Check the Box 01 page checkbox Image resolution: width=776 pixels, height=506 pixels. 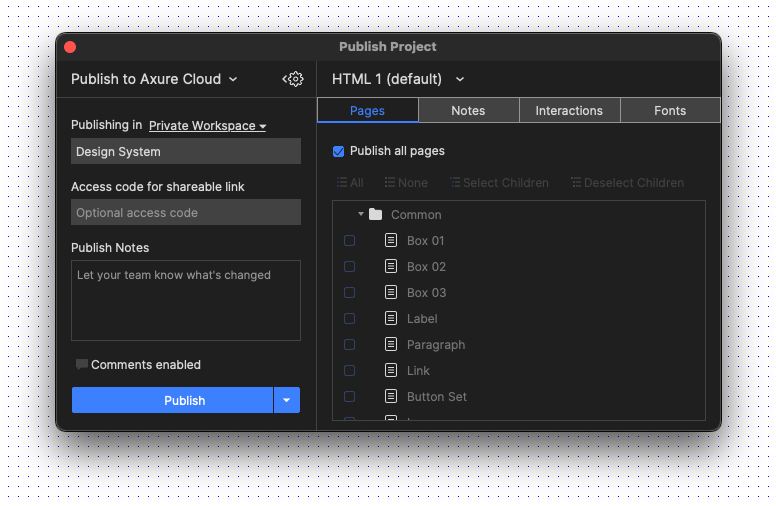point(349,241)
